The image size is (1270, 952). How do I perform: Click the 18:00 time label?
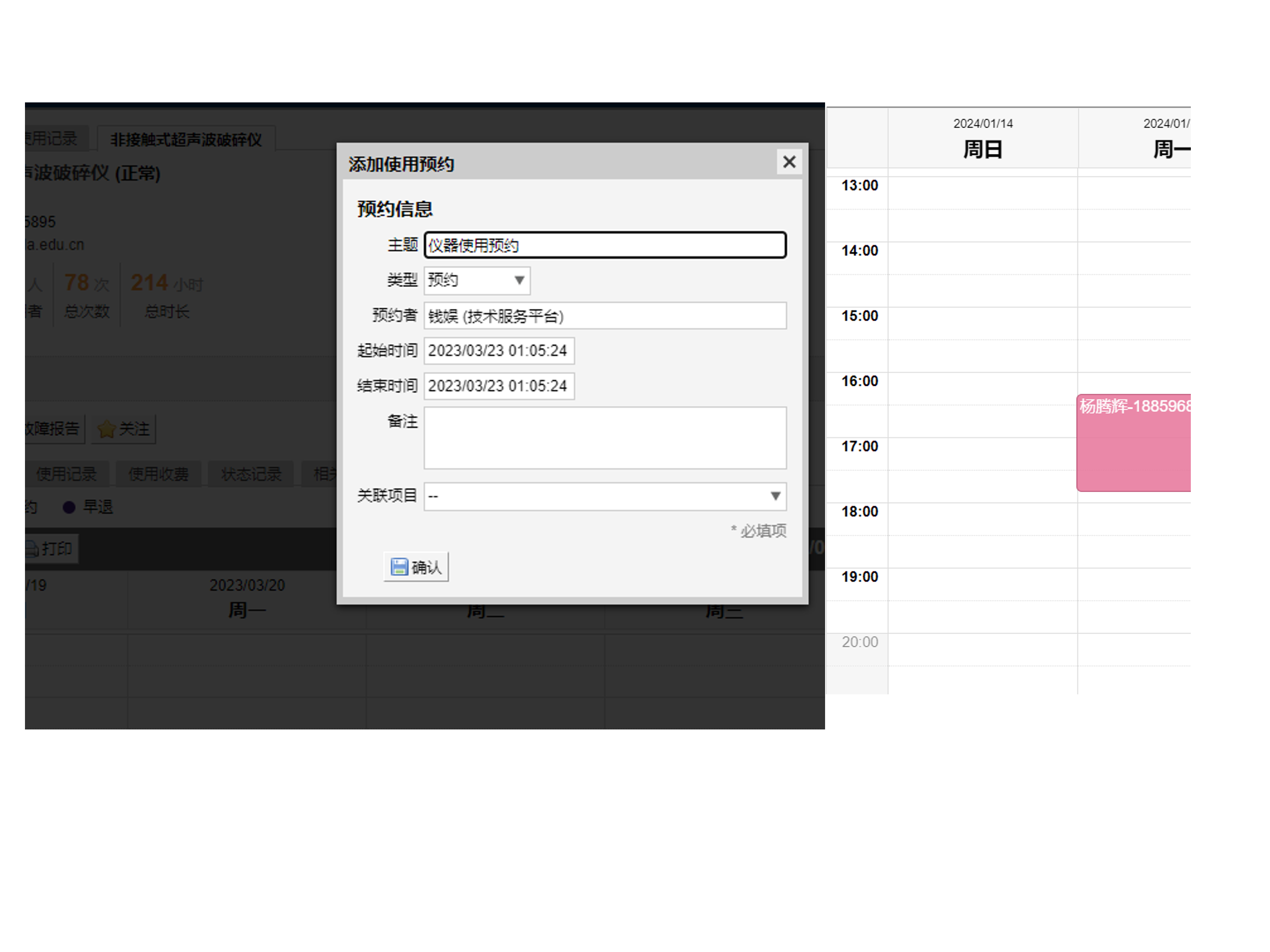coord(859,511)
